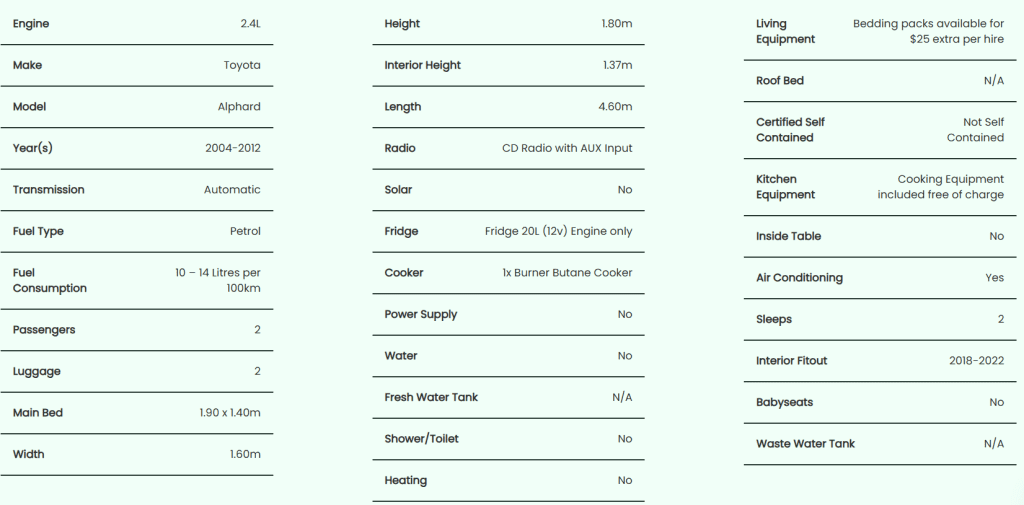The height and width of the screenshot is (505, 1024).
Task: Click the Shower/Toilet label
Action: (421, 439)
